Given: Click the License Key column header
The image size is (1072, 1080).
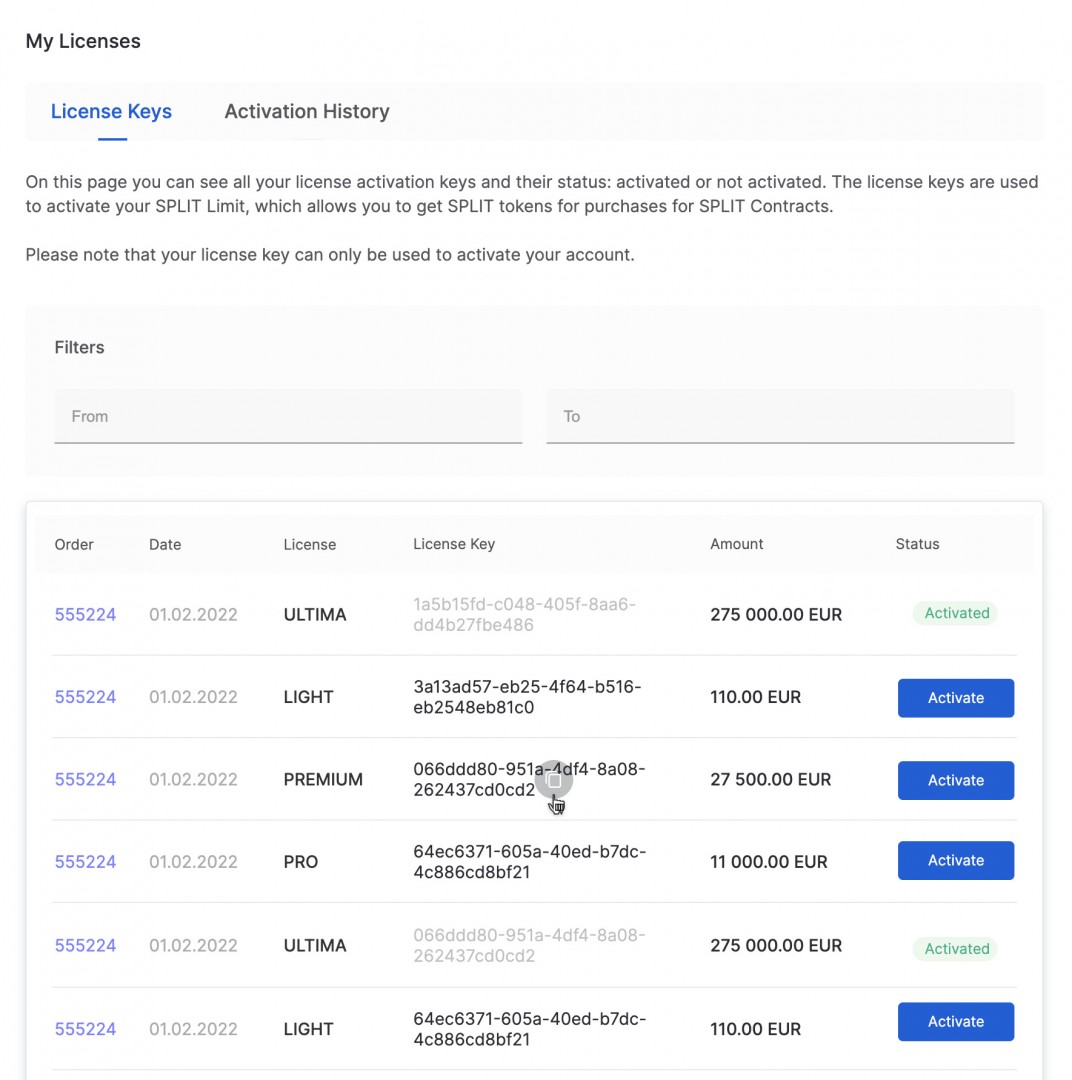Looking at the screenshot, I should pos(454,545).
